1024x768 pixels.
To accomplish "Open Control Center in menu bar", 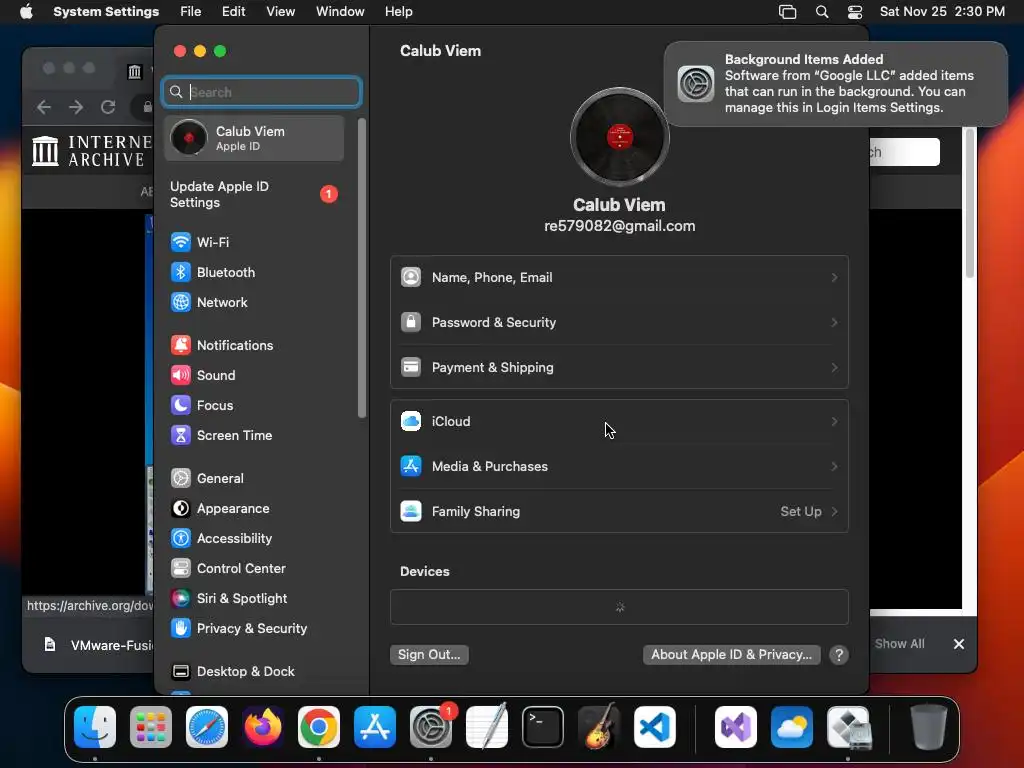I will [855, 12].
